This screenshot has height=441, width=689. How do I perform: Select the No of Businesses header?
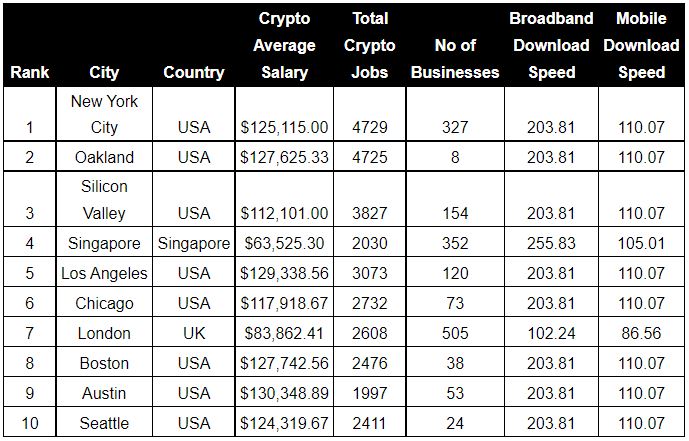454,58
